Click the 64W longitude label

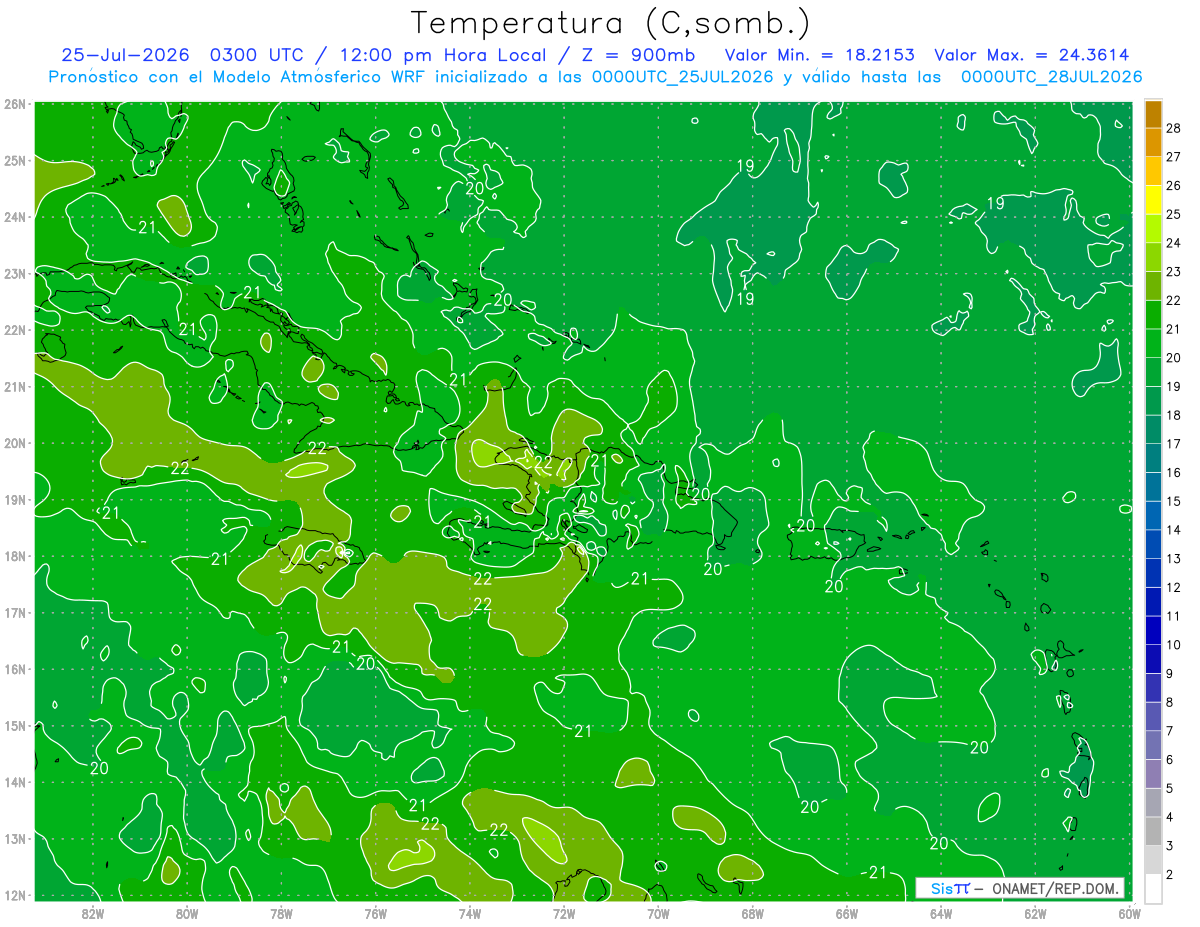(x=941, y=913)
